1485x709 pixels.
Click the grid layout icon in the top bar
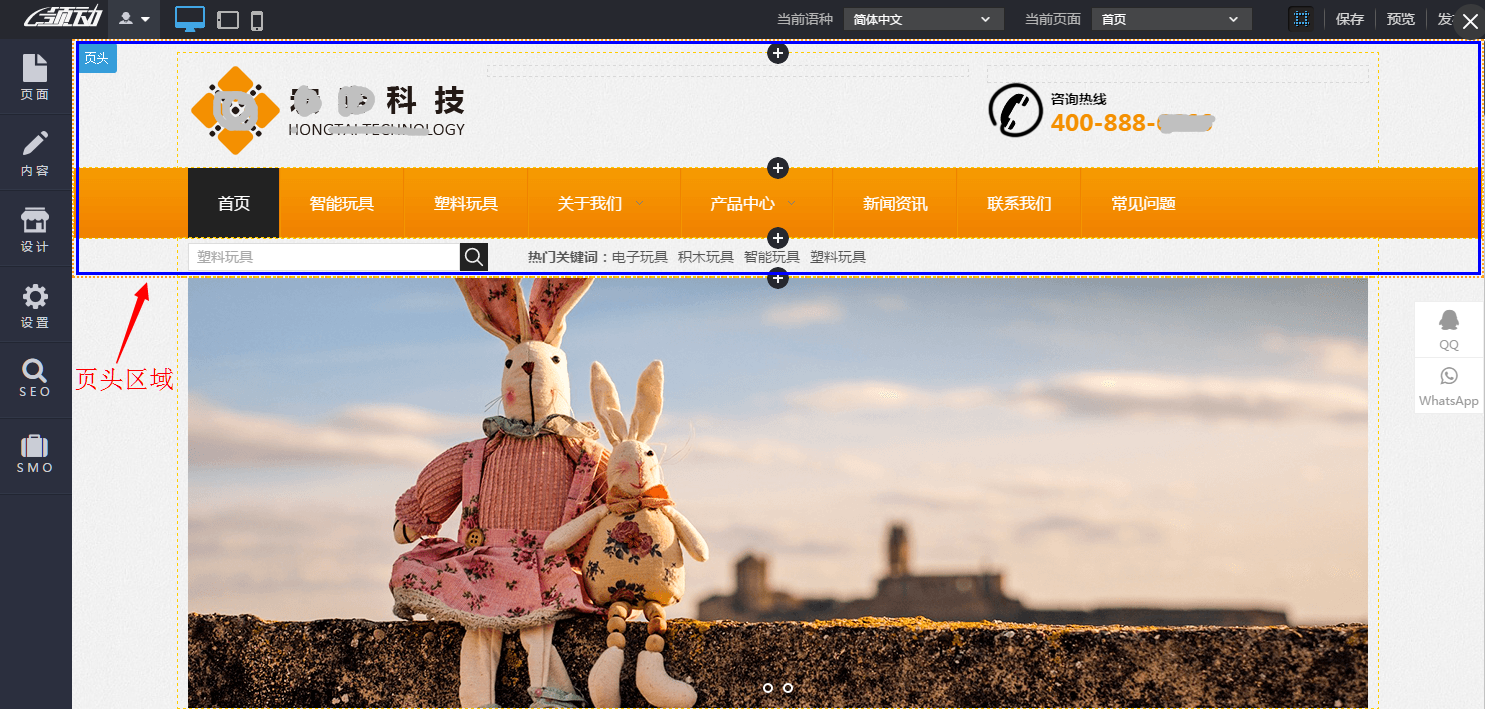(1301, 18)
